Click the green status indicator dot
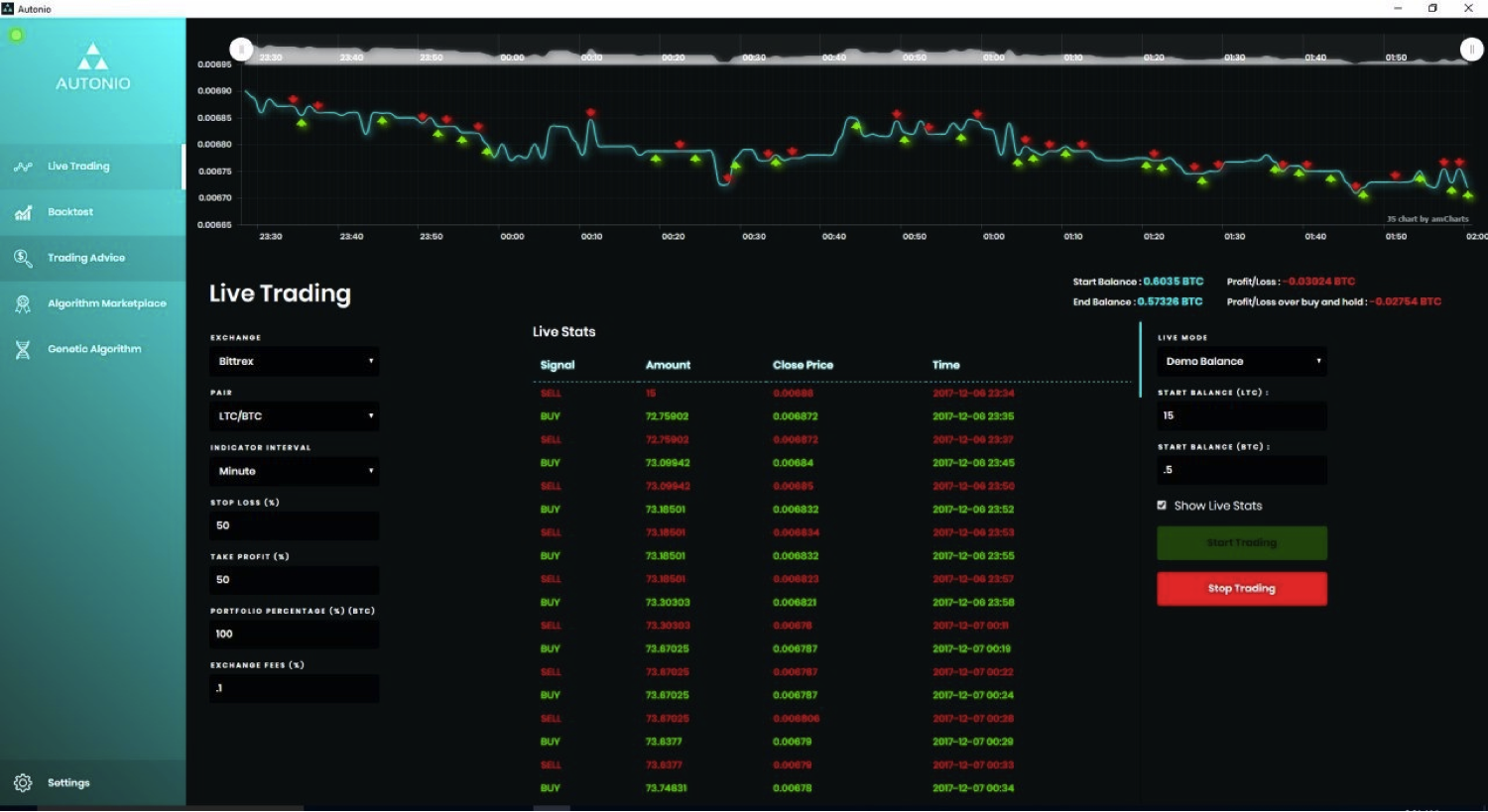The width and height of the screenshot is (1488, 812). 16,36
